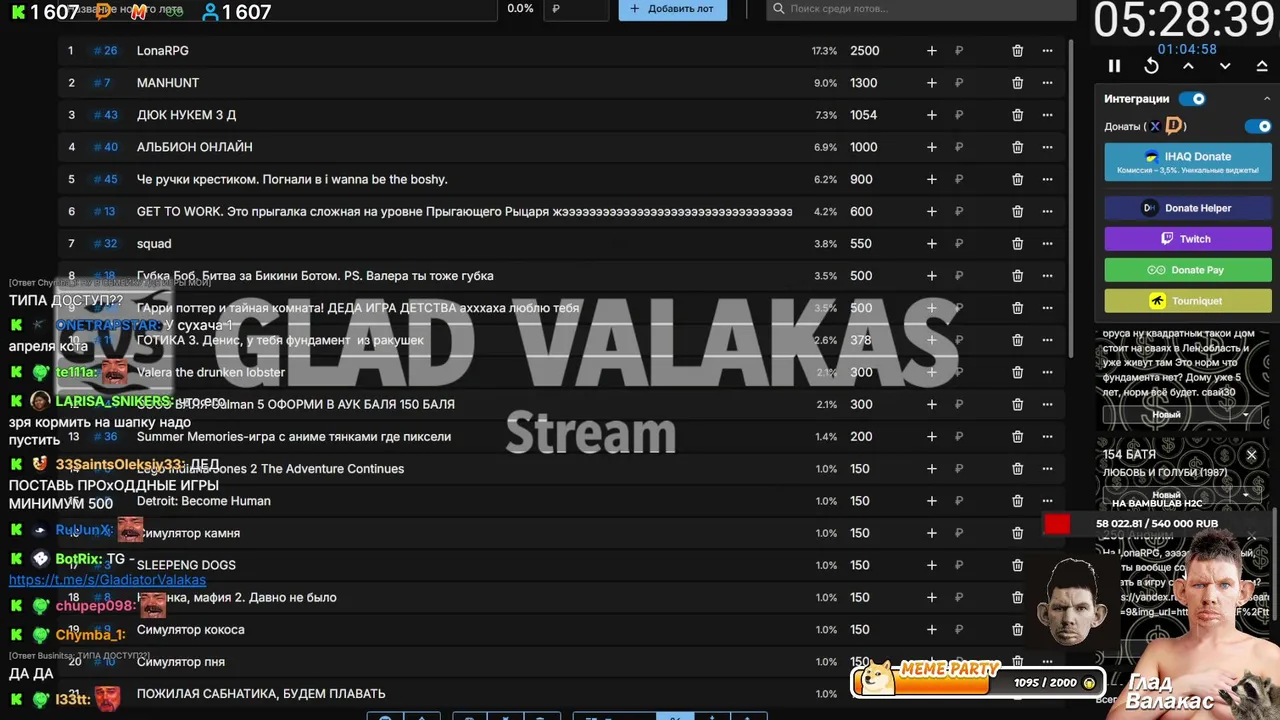Connect the Twitch integration
Screen dimensions: 1280x720
pyautogui.click(x=1188, y=239)
